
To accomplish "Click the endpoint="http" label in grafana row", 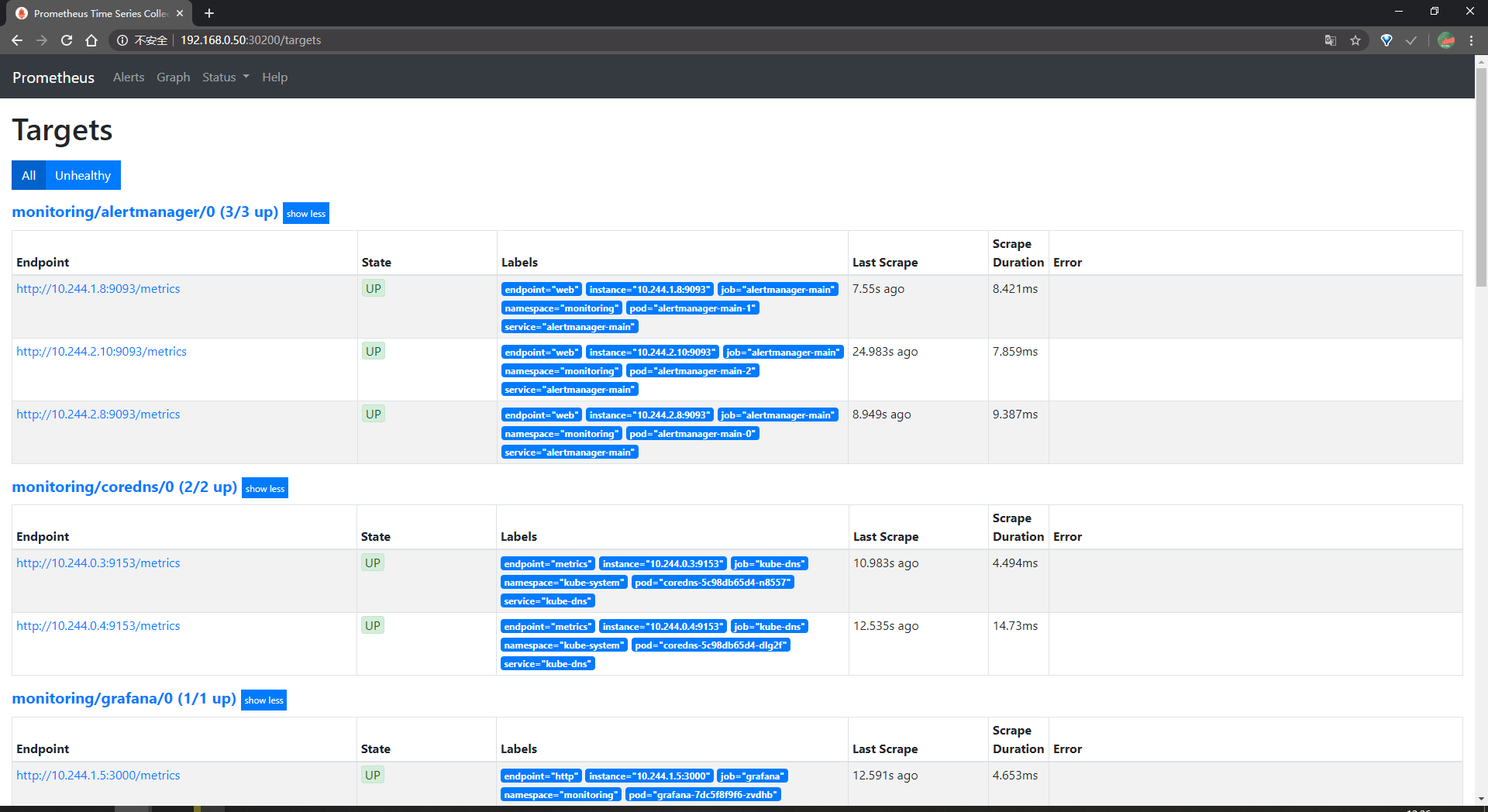I will [x=541, y=776].
